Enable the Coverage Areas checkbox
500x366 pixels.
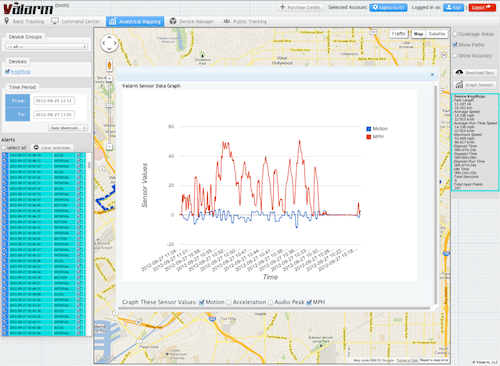455,34
